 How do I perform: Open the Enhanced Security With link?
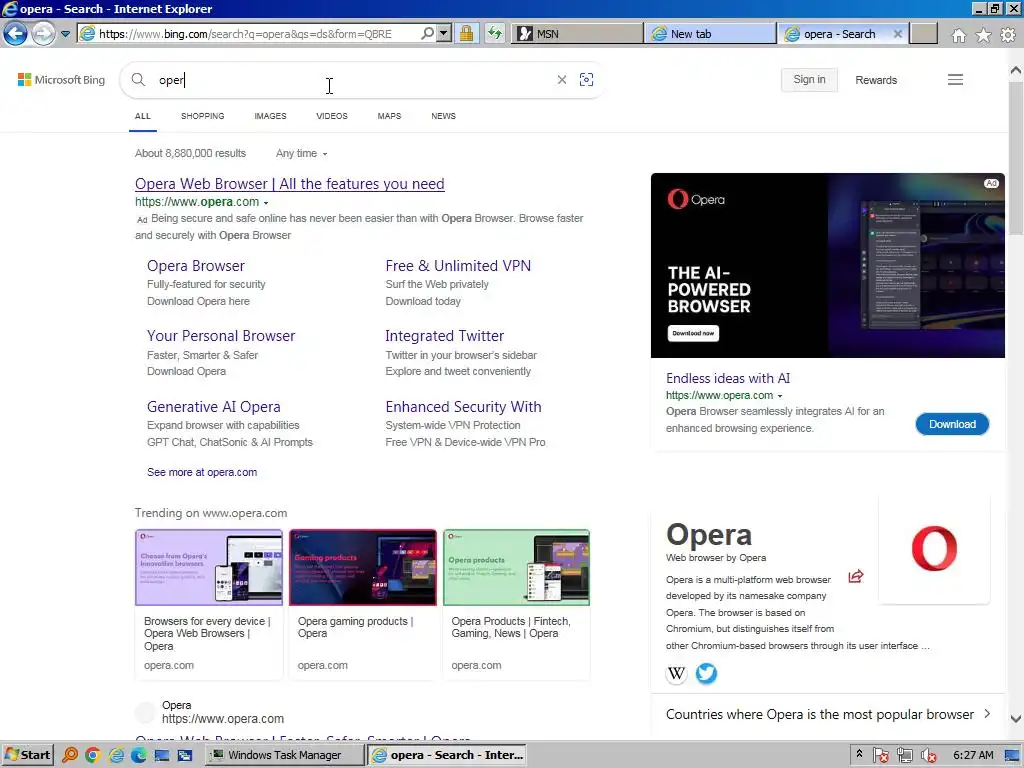463,407
